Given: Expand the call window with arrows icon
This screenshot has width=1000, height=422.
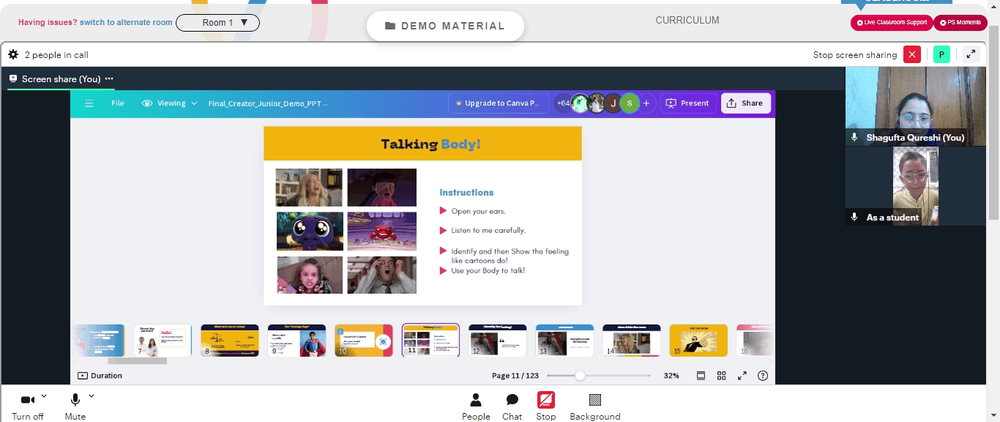Looking at the screenshot, I should (971, 54).
